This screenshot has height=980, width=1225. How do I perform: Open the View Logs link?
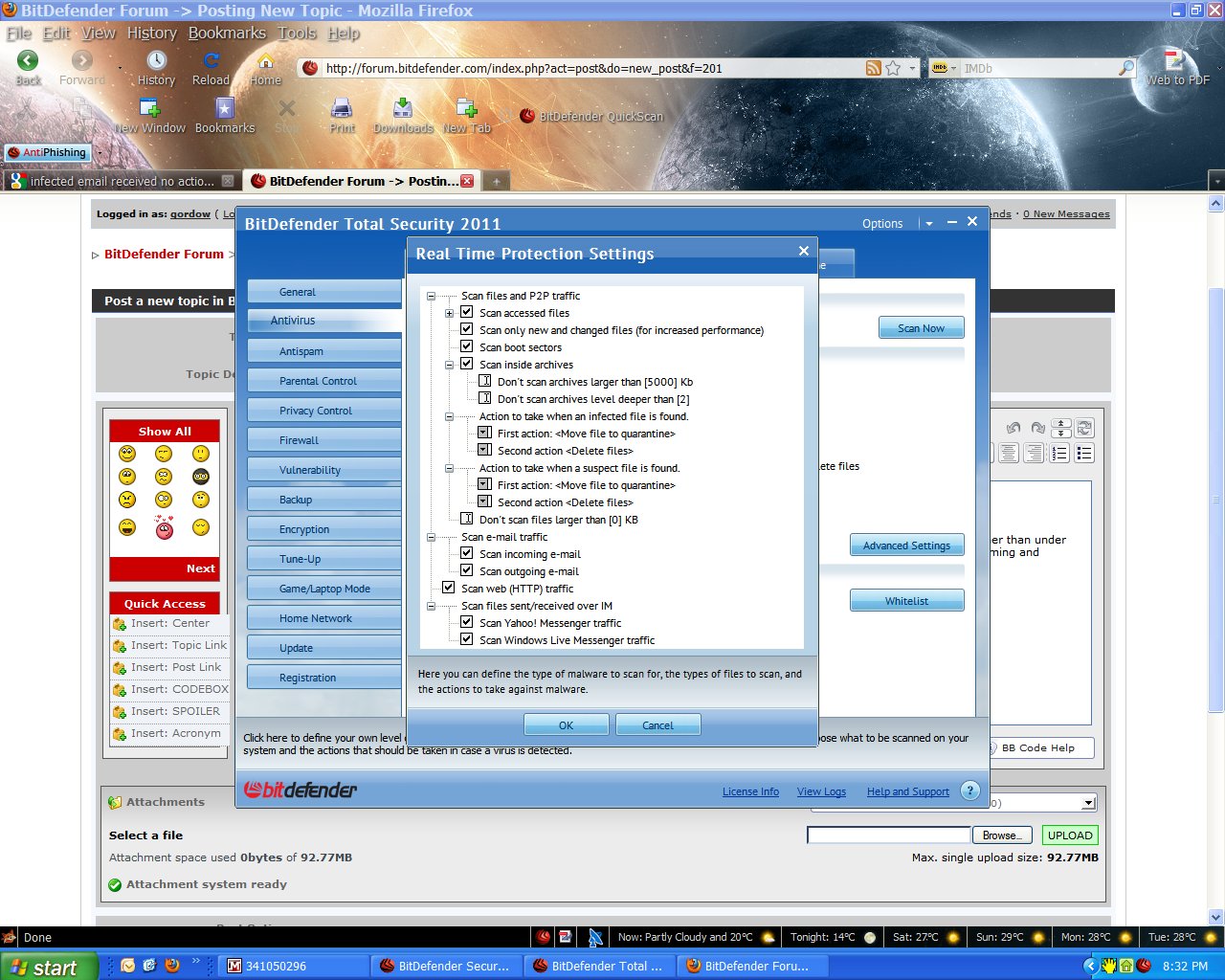pos(821,791)
